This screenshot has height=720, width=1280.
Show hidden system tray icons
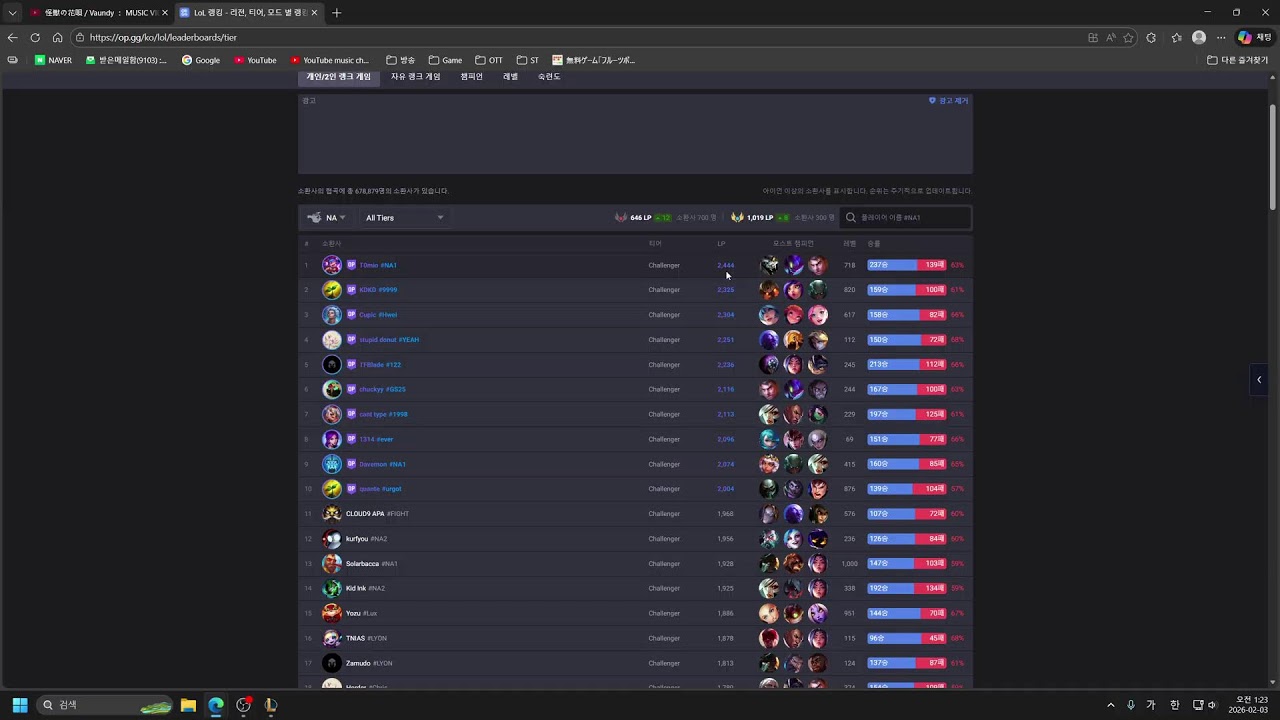tap(1110, 705)
